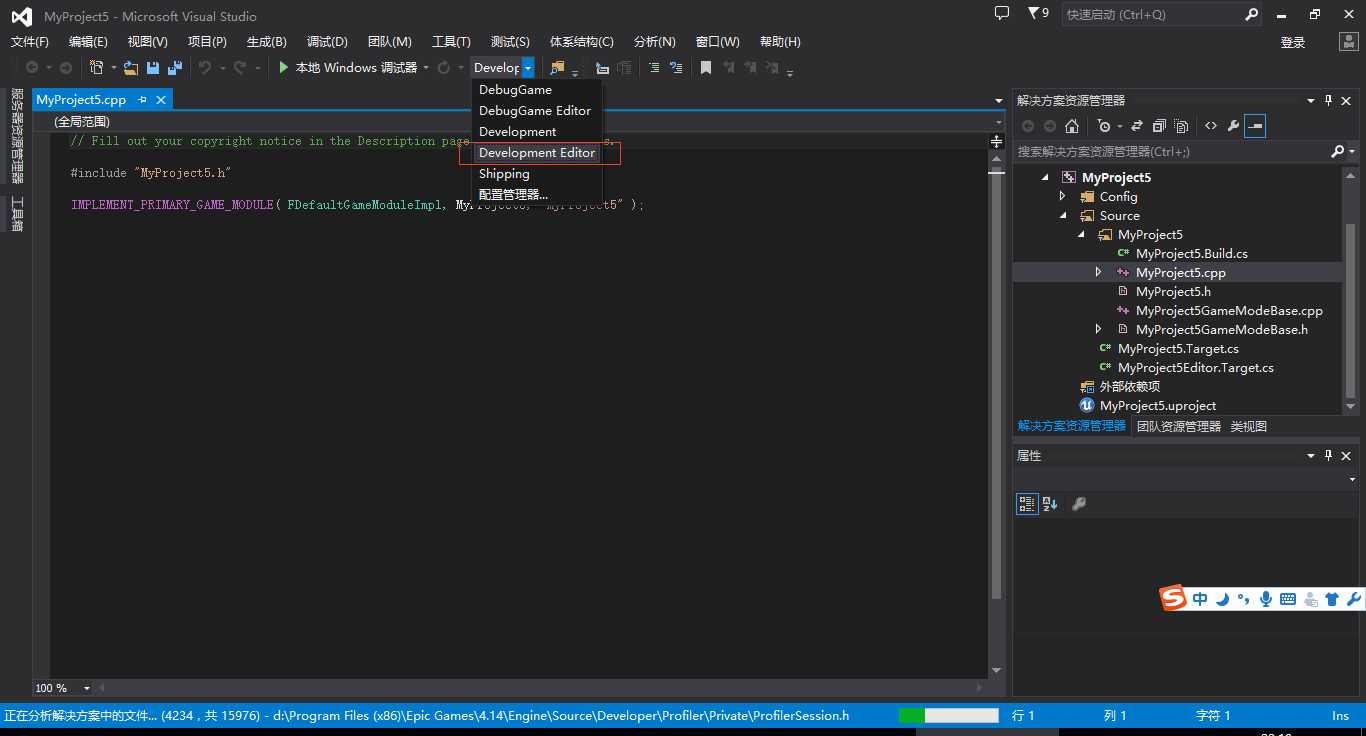Click the Sogou soft keyboard icon
The height and width of the screenshot is (736, 1366).
[1288, 599]
